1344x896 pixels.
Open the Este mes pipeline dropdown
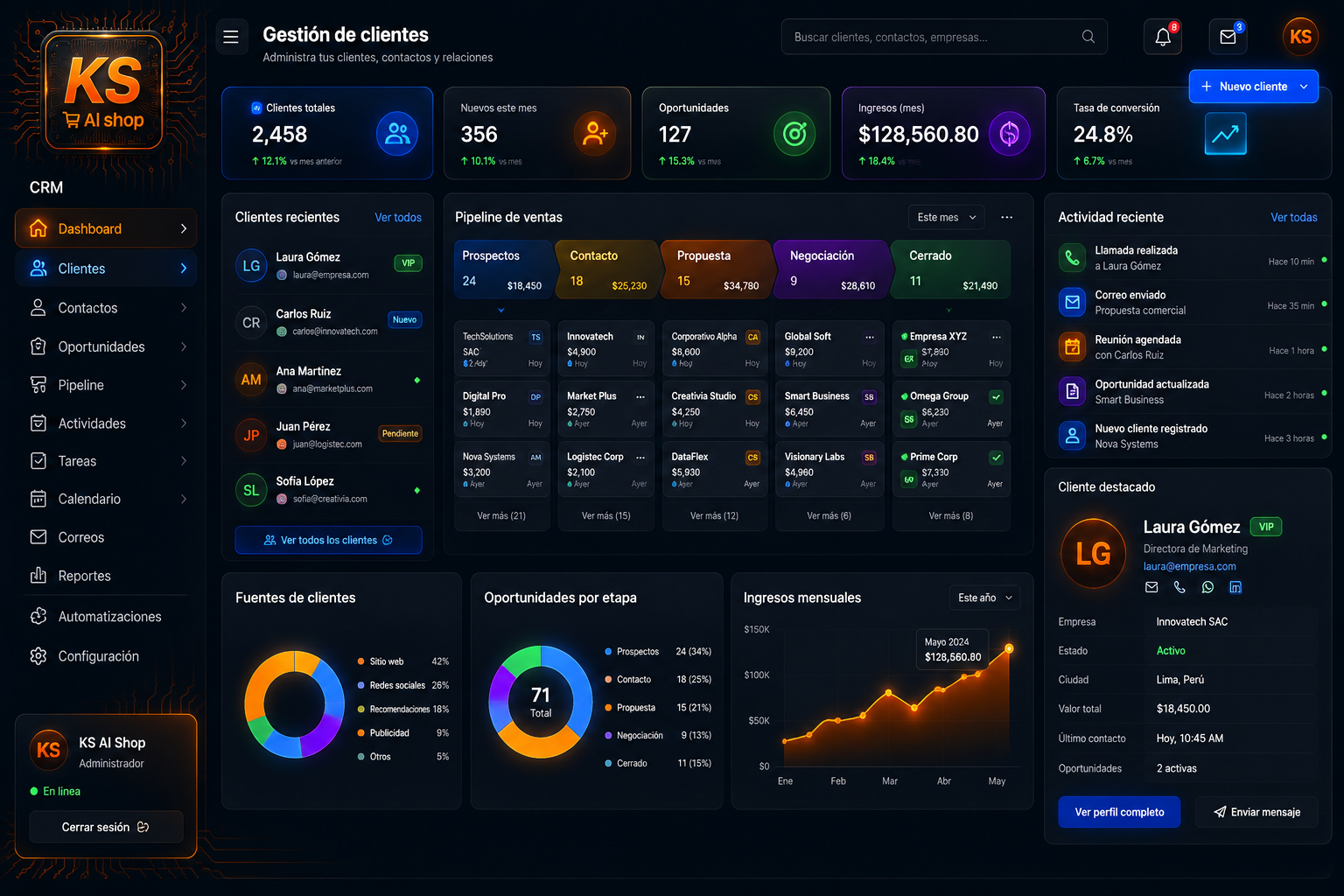947,217
